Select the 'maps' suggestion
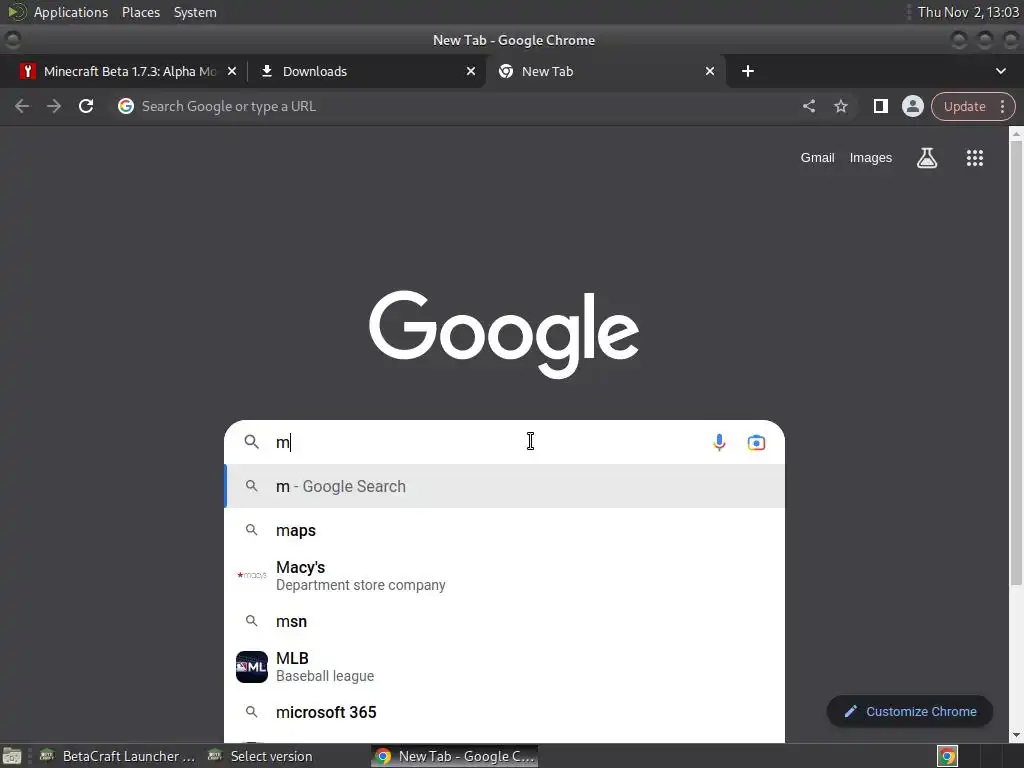 (504, 530)
